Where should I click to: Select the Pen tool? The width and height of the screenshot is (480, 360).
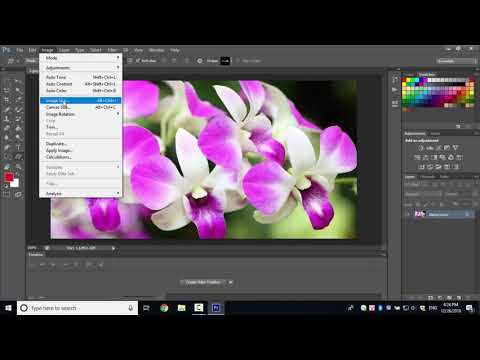[7, 147]
